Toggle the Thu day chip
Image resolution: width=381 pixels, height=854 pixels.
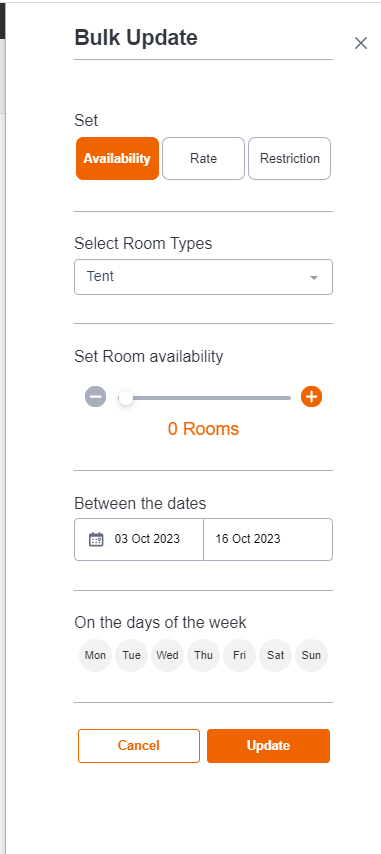(203, 655)
